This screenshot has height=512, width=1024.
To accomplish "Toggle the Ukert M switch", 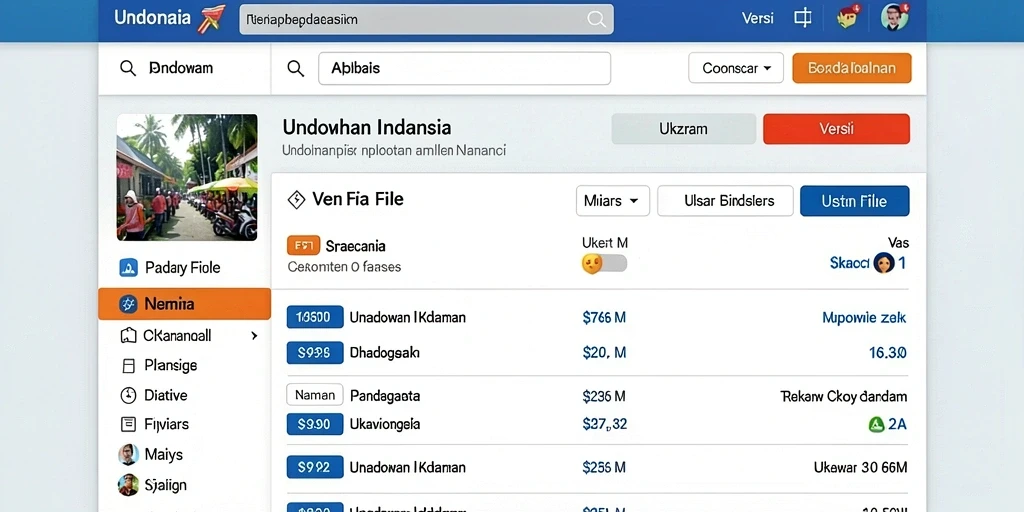I will pyautogui.click(x=604, y=264).
